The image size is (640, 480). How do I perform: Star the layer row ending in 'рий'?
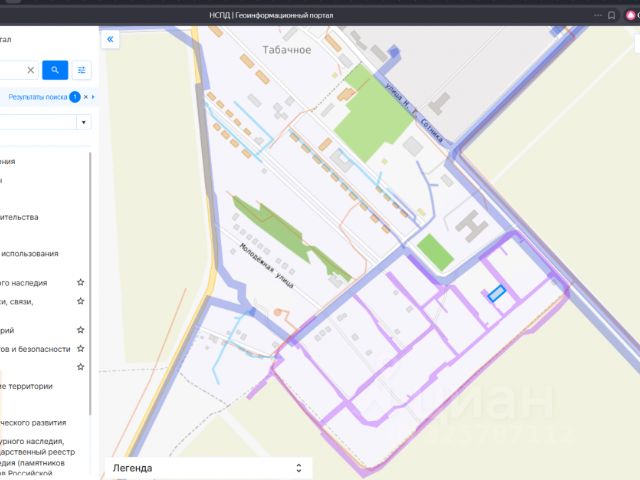click(x=81, y=330)
